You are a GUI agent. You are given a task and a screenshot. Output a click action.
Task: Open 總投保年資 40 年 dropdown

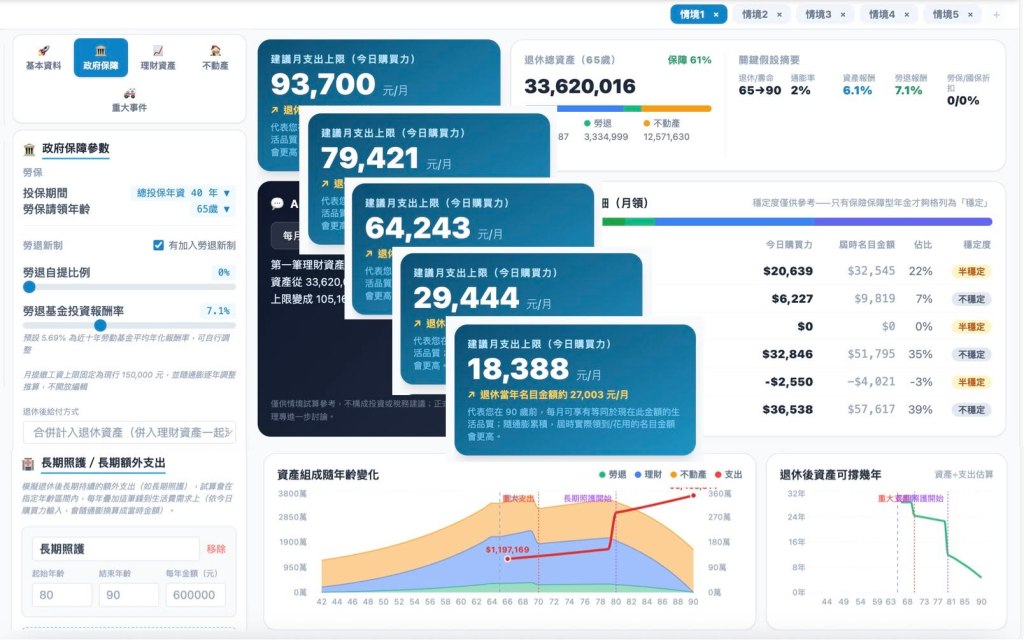tap(183, 193)
